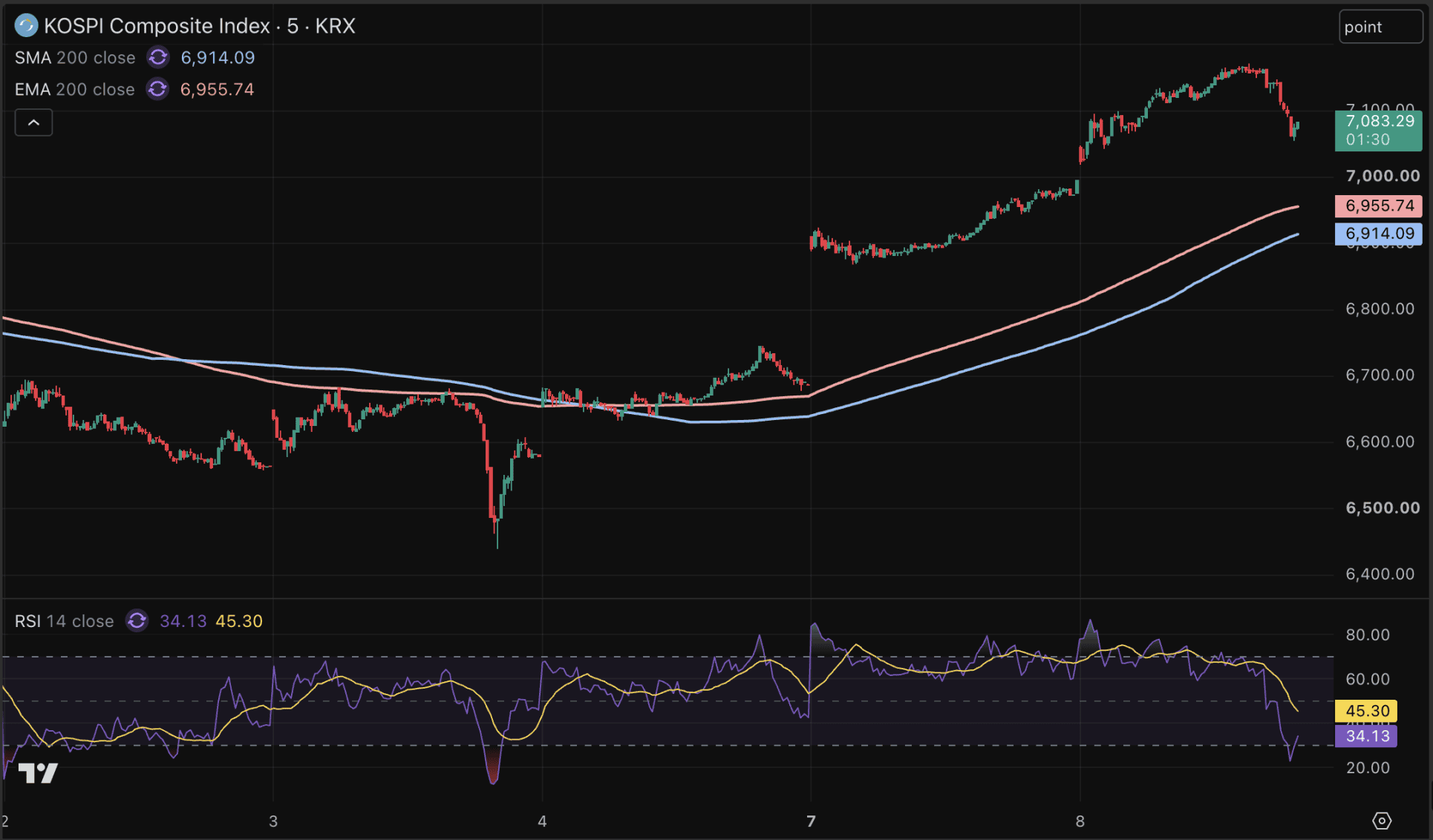
Task: Click the RSI average value 45.30 in legend
Action: click(239, 621)
